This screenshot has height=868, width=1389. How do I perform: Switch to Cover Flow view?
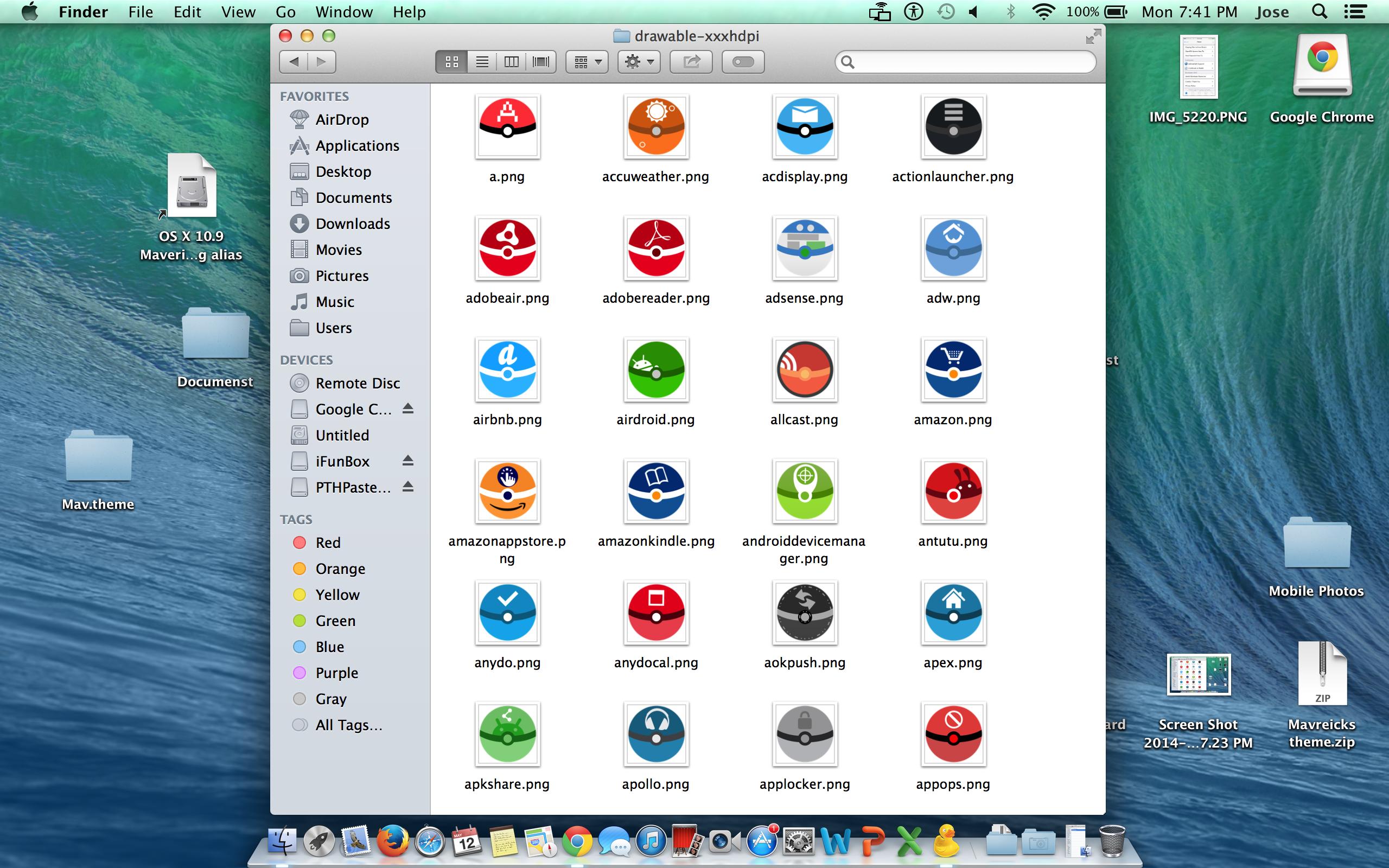pyautogui.click(x=540, y=62)
